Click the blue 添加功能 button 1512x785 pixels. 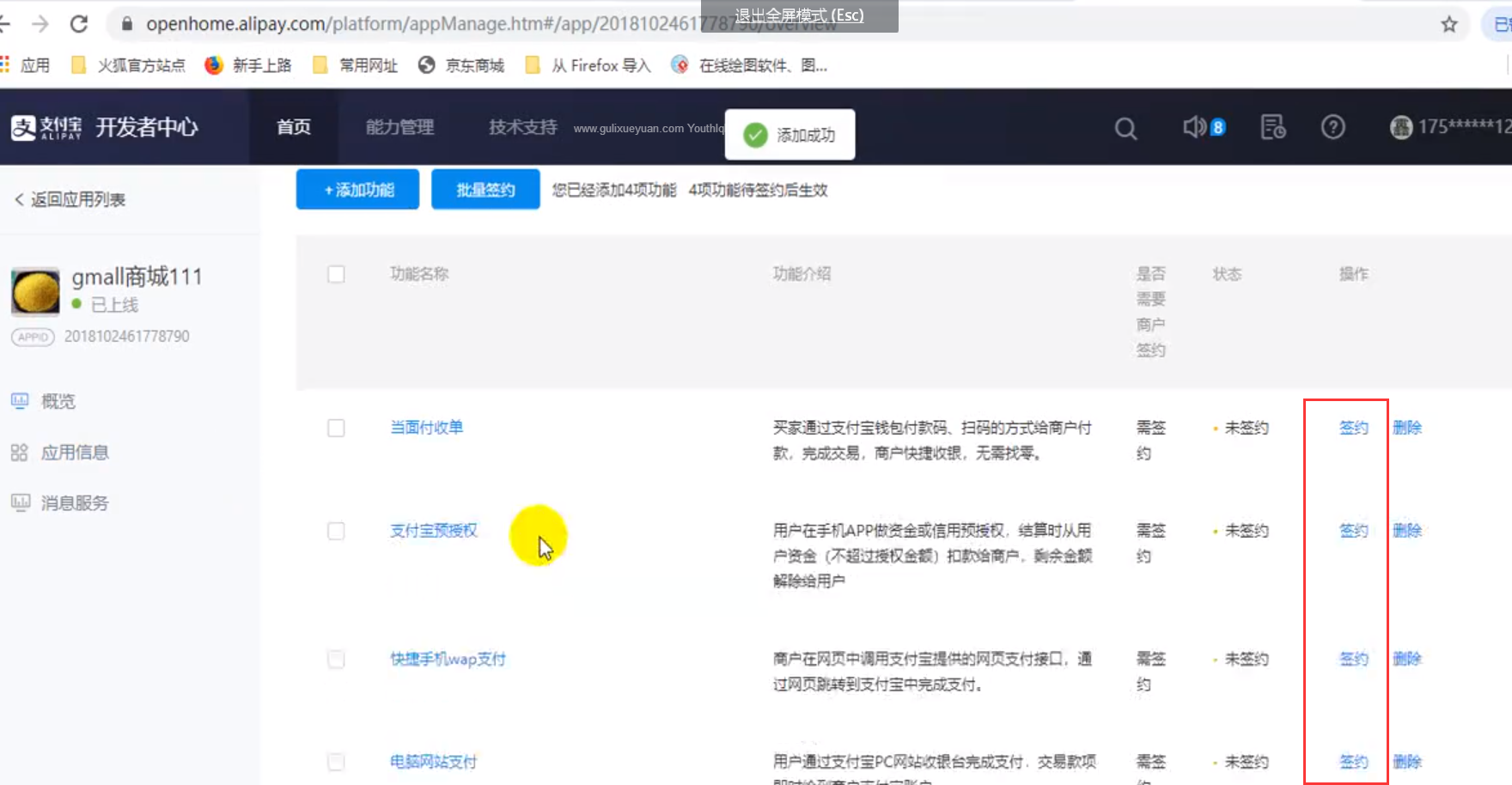coord(357,190)
